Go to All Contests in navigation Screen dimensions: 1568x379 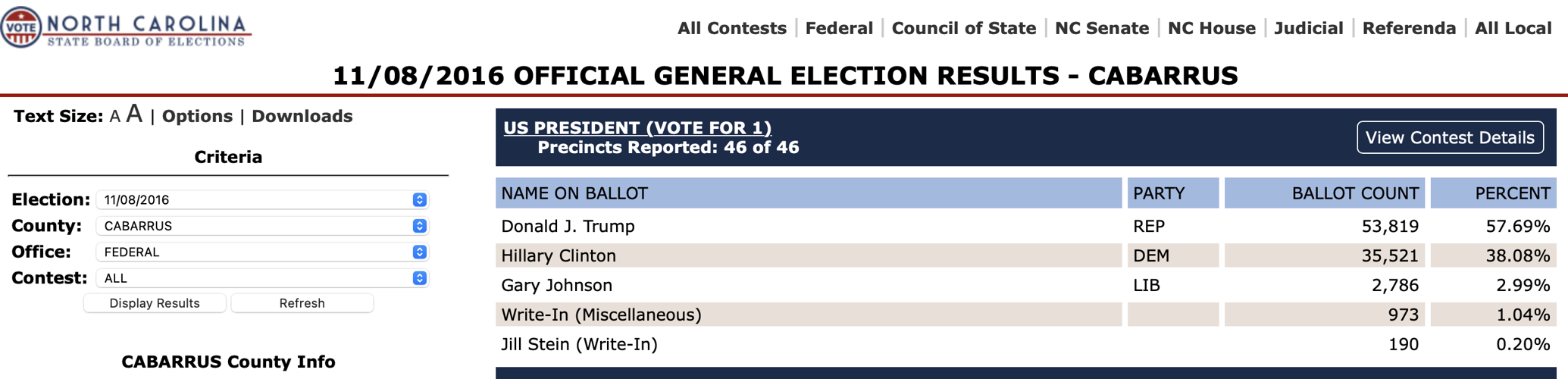click(x=731, y=29)
